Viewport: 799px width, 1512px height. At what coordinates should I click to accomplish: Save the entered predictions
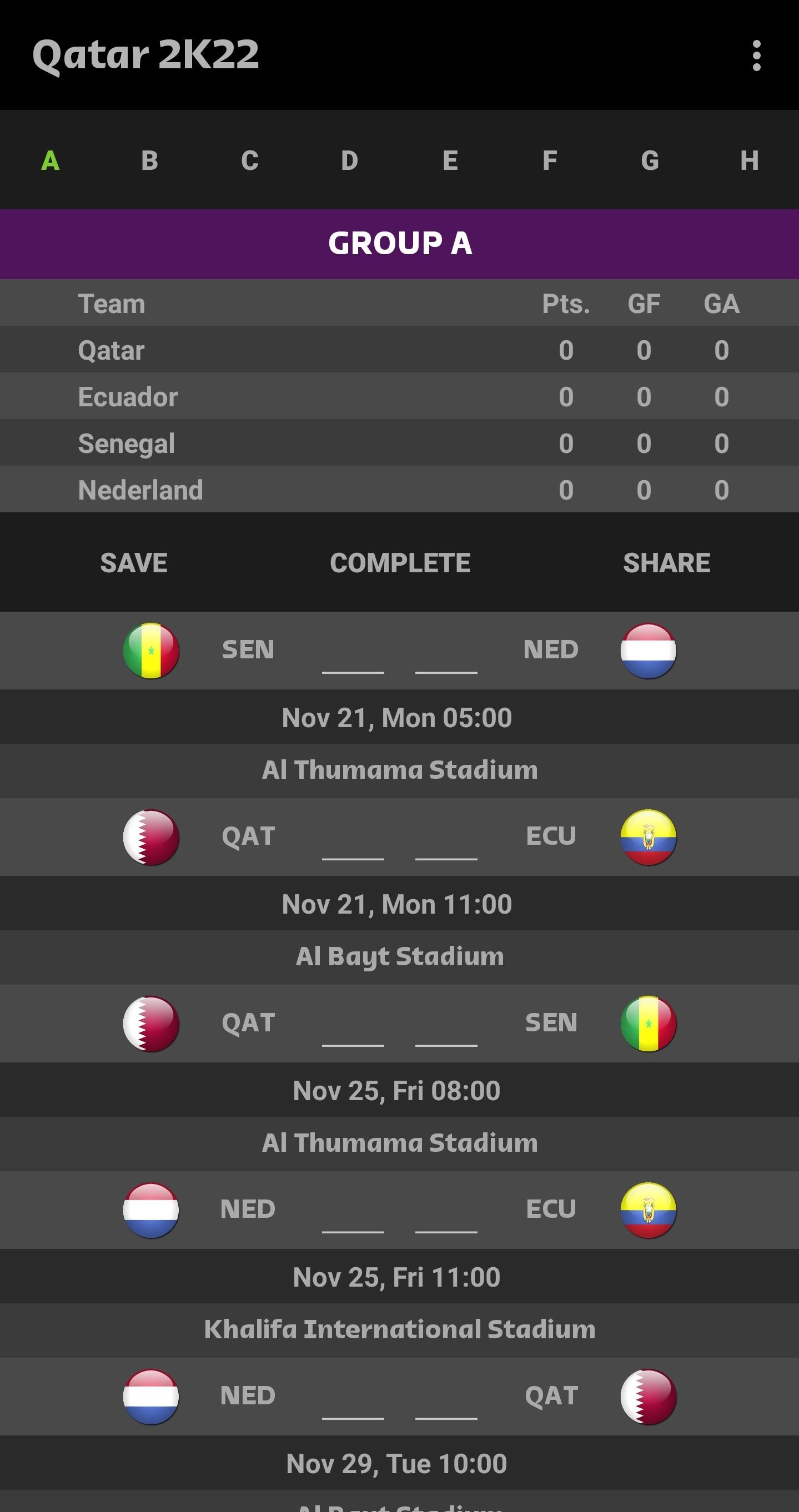(134, 563)
